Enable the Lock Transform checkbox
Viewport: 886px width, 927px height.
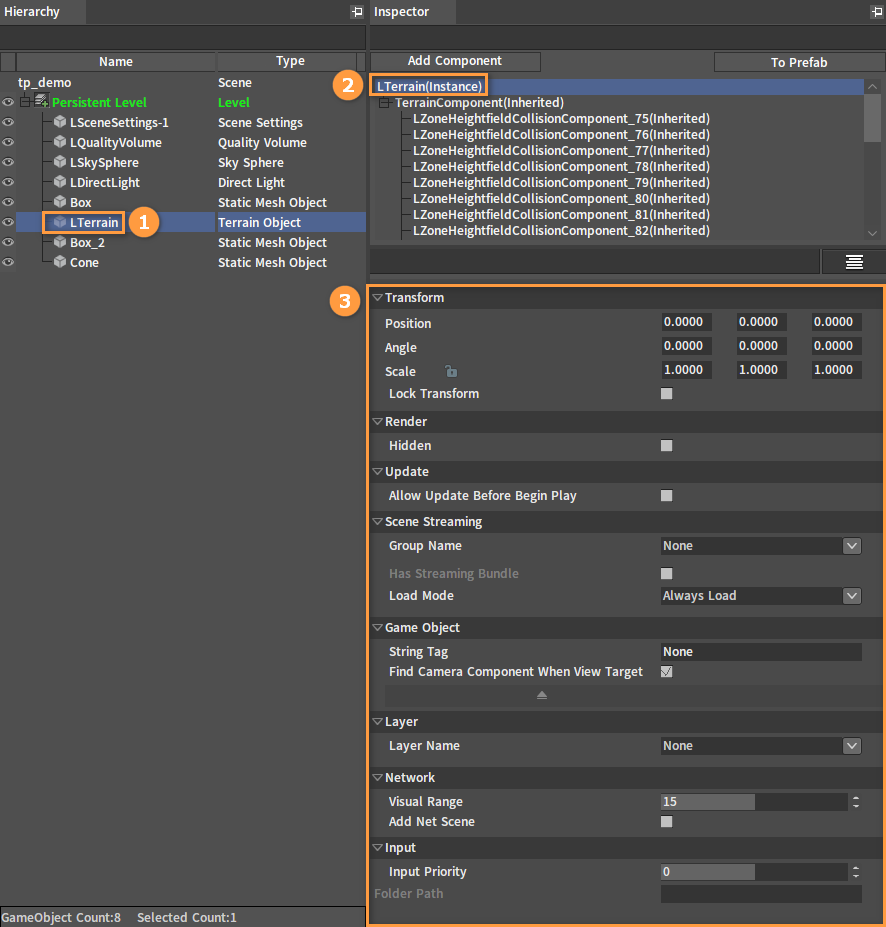[x=667, y=394]
